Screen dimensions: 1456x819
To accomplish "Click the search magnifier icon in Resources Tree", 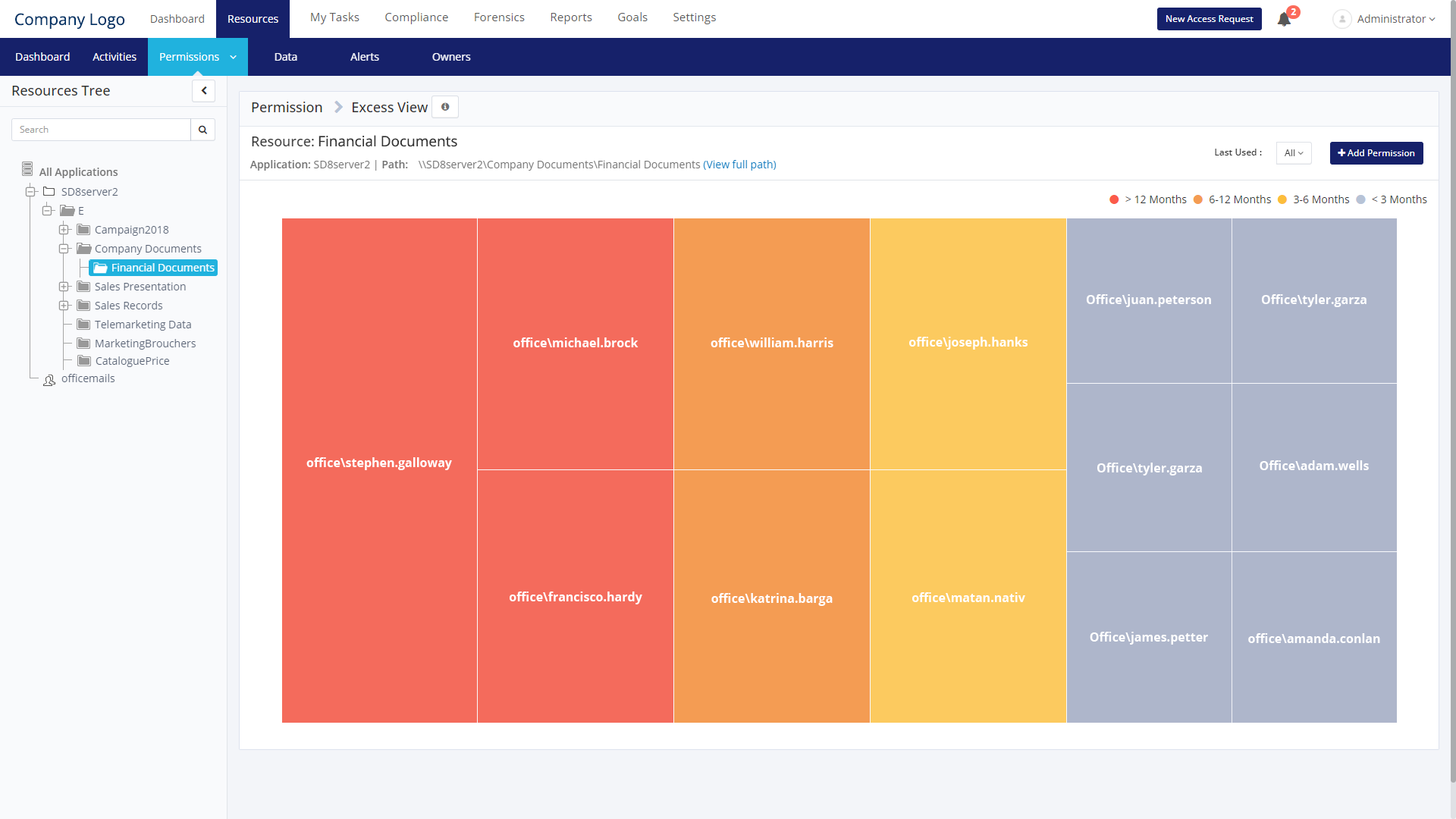I will [x=202, y=130].
